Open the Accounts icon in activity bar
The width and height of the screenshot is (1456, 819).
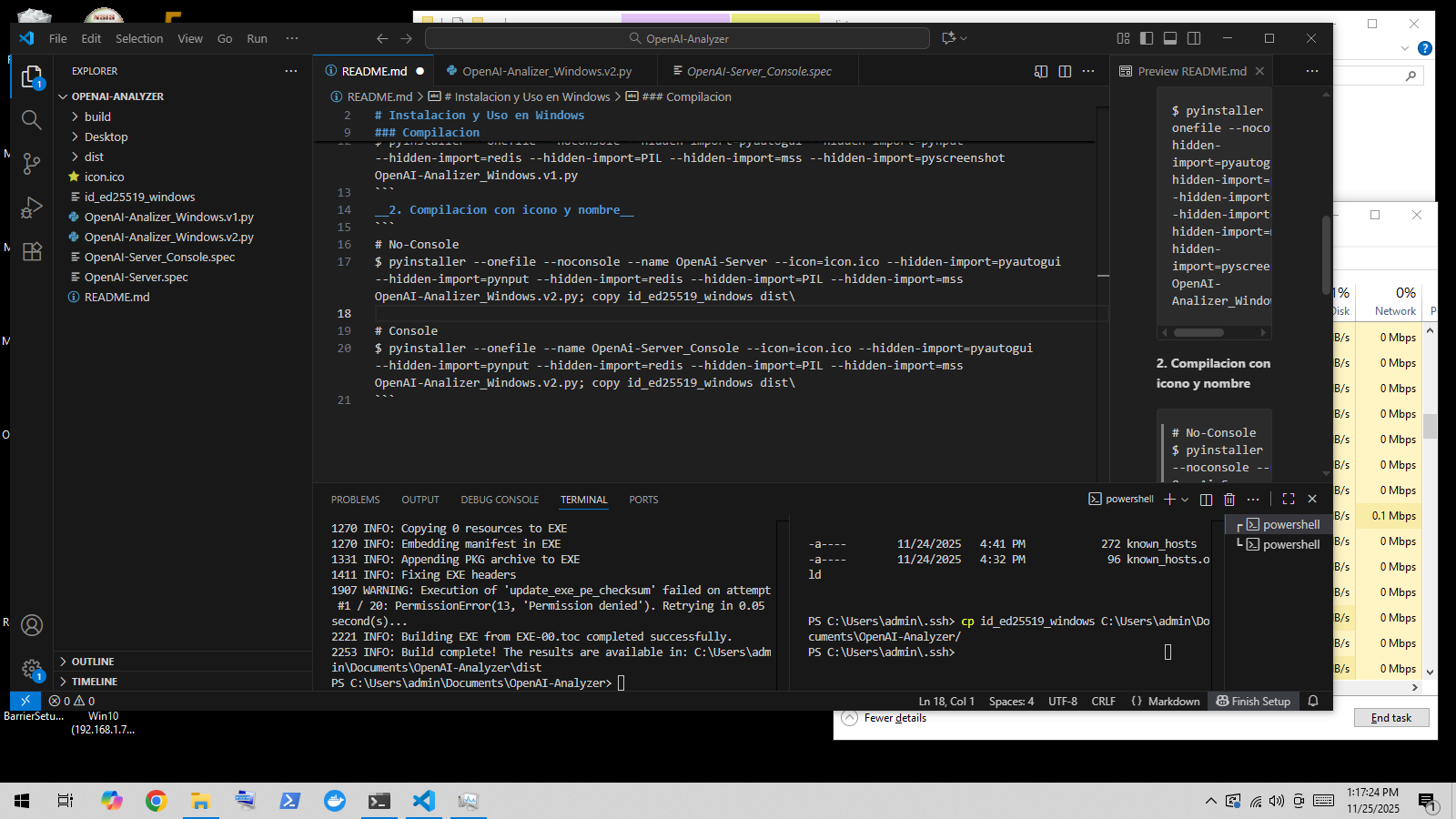click(32, 625)
